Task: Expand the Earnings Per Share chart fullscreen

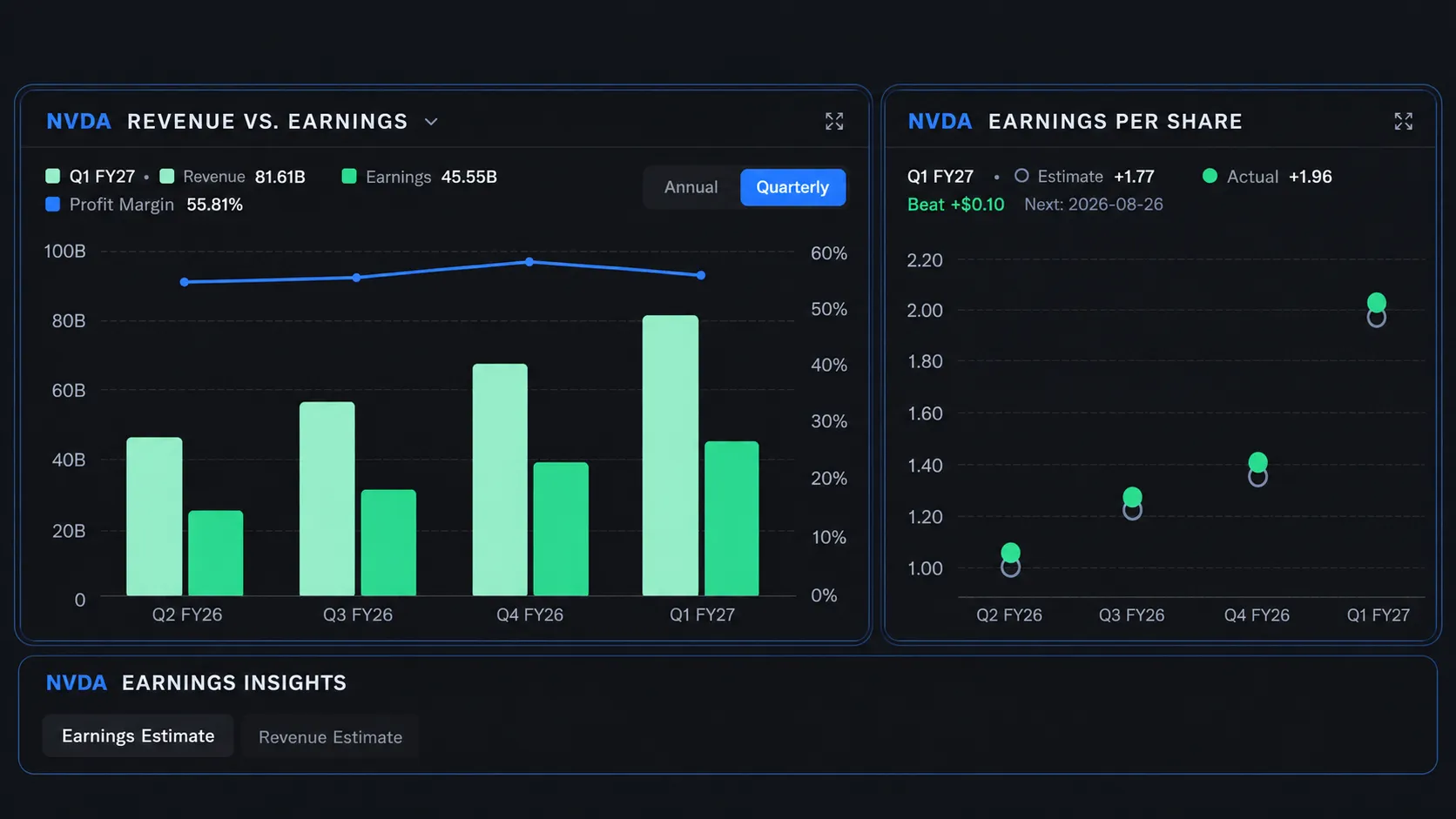Action: pyautogui.click(x=1403, y=122)
